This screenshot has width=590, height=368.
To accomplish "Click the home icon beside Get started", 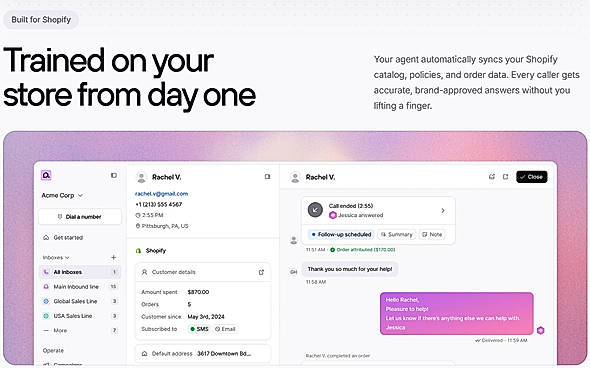I will [x=46, y=237].
